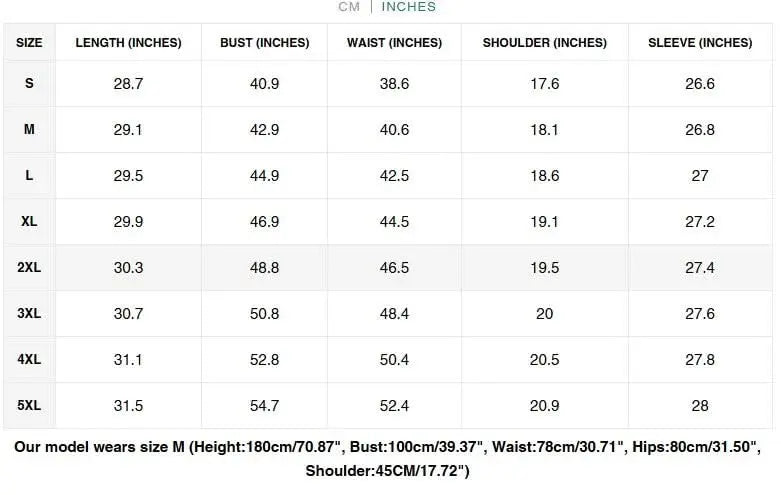Select the size S row label
This screenshot has width=781, height=495.
(x=29, y=84)
